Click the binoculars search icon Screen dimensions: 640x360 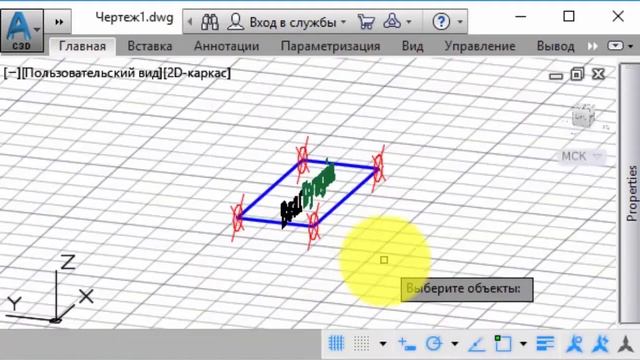[x=210, y=22]
